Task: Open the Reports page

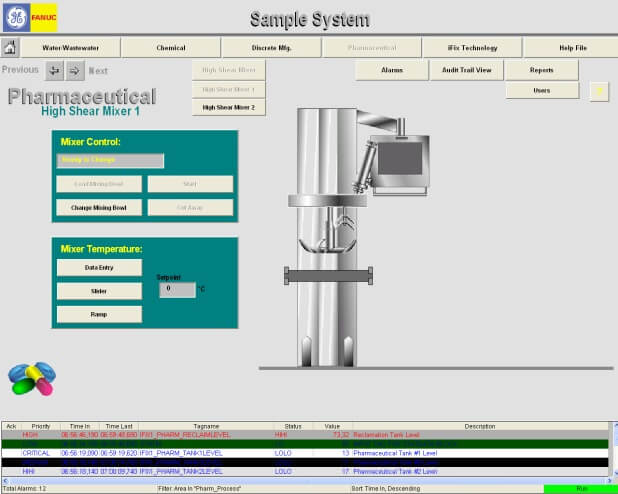Action: [x=542, y=70]
